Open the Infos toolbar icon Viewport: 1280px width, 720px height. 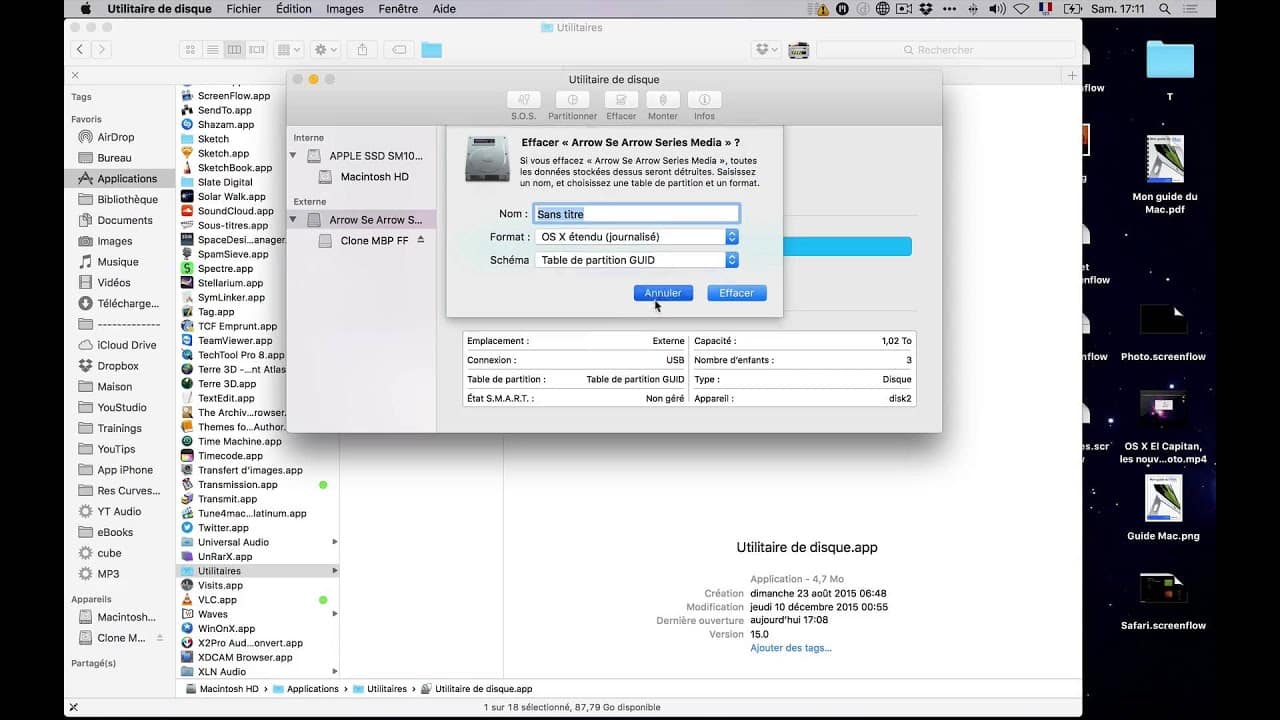click(x=704, y=100)
